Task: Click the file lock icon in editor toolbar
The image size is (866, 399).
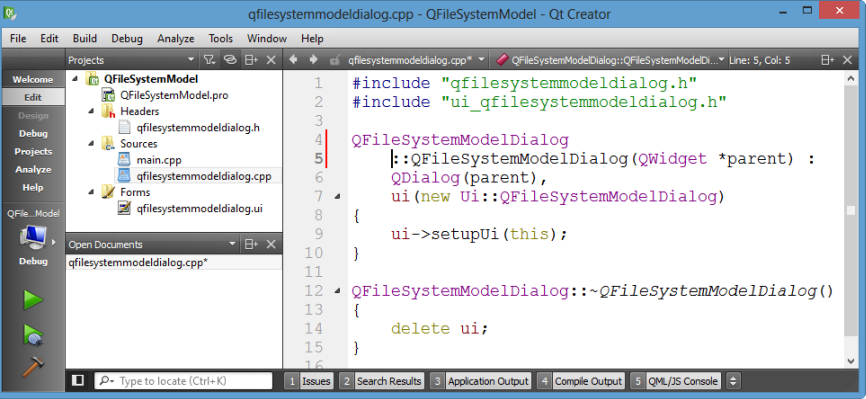Action: click(x=334, y=60)
